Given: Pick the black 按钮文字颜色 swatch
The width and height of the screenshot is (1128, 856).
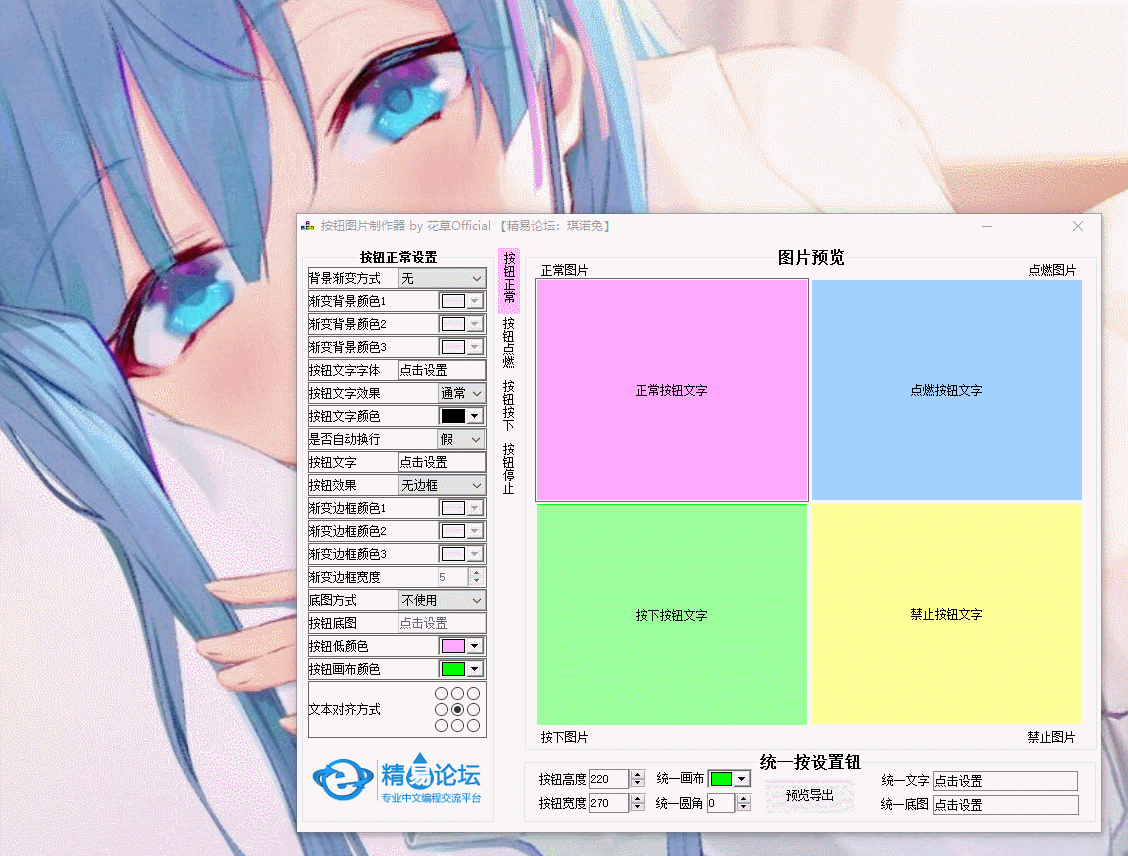Looking at the screenshot, I should [453, 416].
